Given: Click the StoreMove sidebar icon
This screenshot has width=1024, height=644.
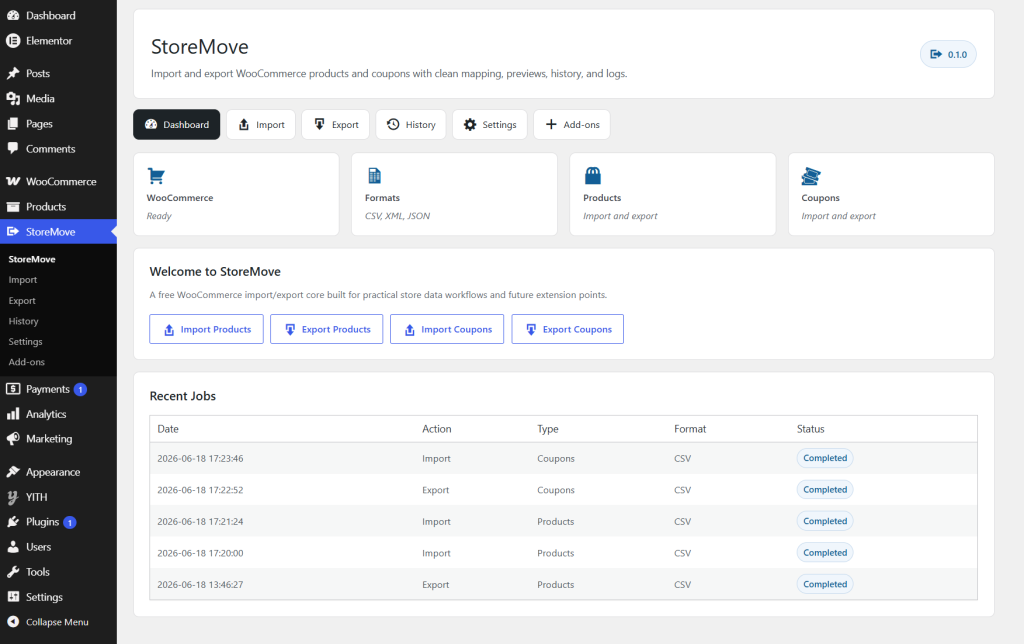Looking at the screenshot, I should [x=13, y=231].
